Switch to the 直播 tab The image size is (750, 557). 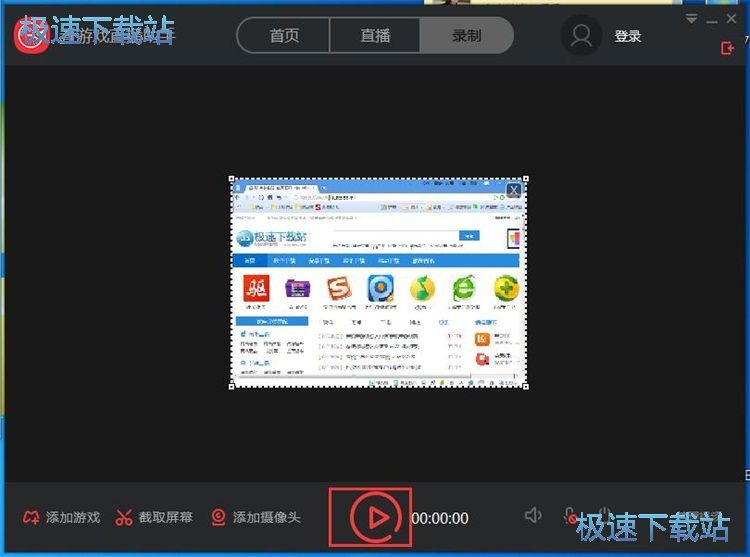click(x=375, y=36)
